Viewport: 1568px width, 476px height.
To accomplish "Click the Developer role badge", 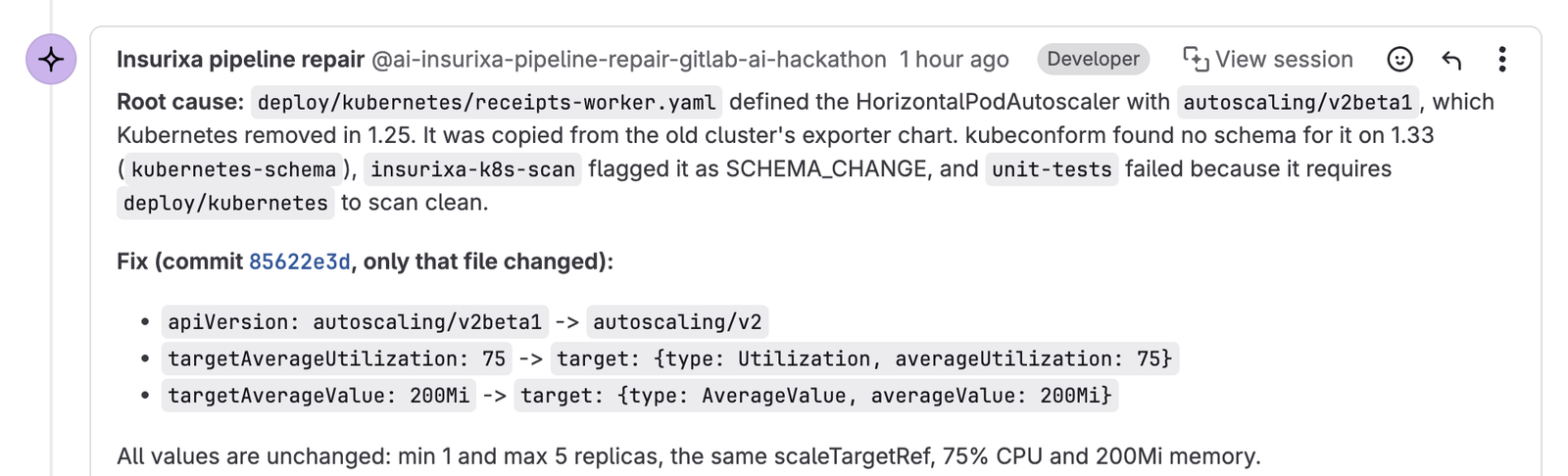I will (x=1093, y=59).
